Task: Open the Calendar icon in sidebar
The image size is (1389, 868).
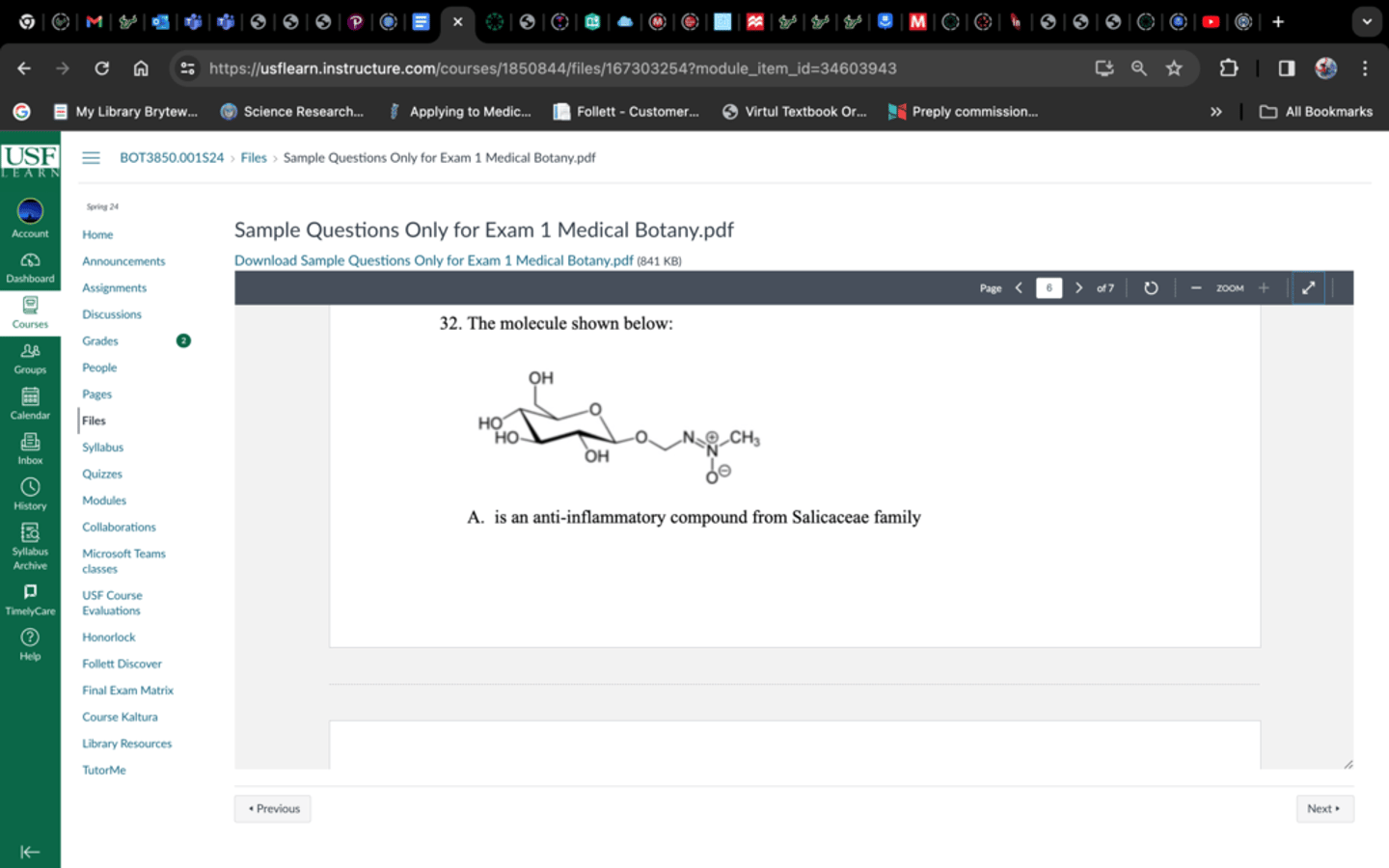Action: click(30, 403)
